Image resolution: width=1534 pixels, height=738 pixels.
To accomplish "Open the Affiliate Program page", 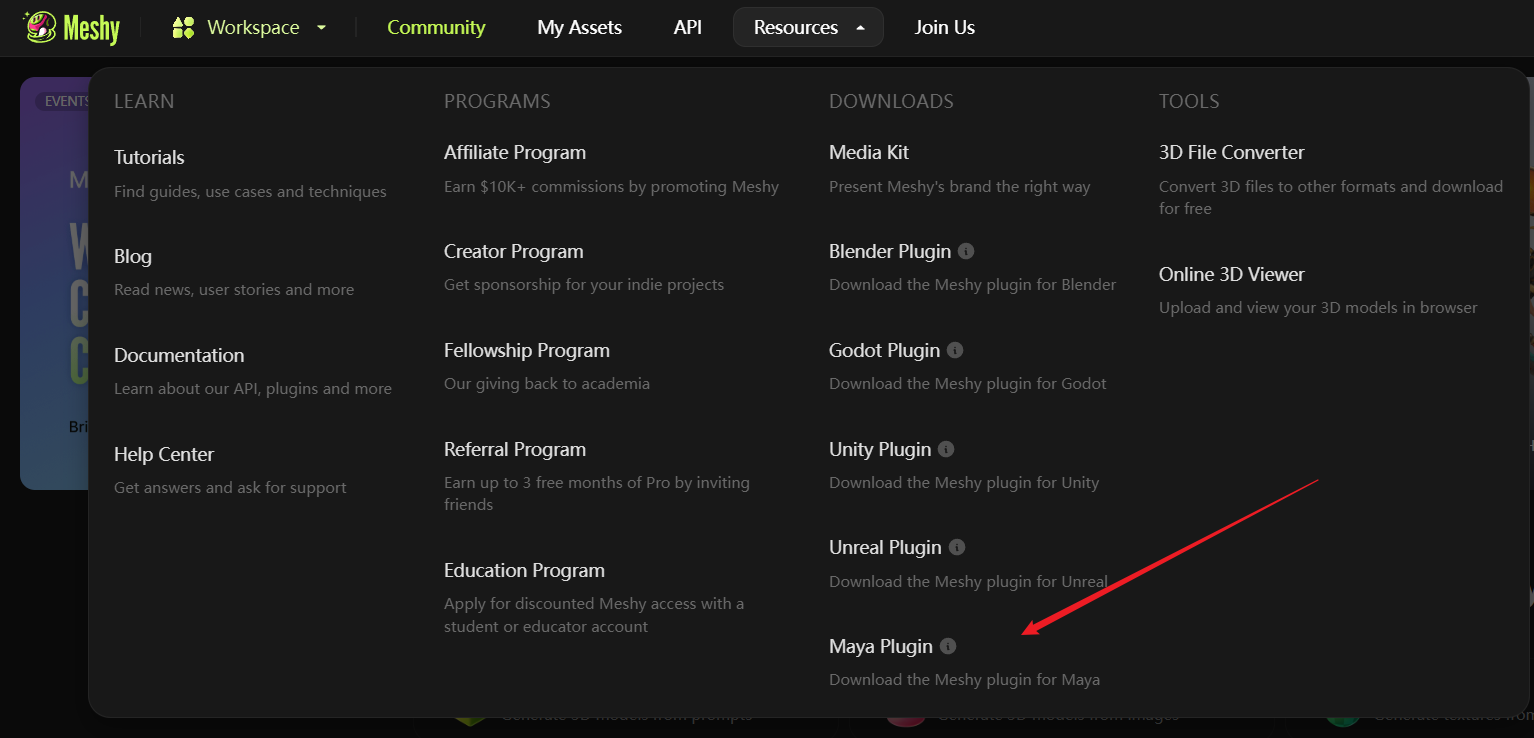I will 515,152.
